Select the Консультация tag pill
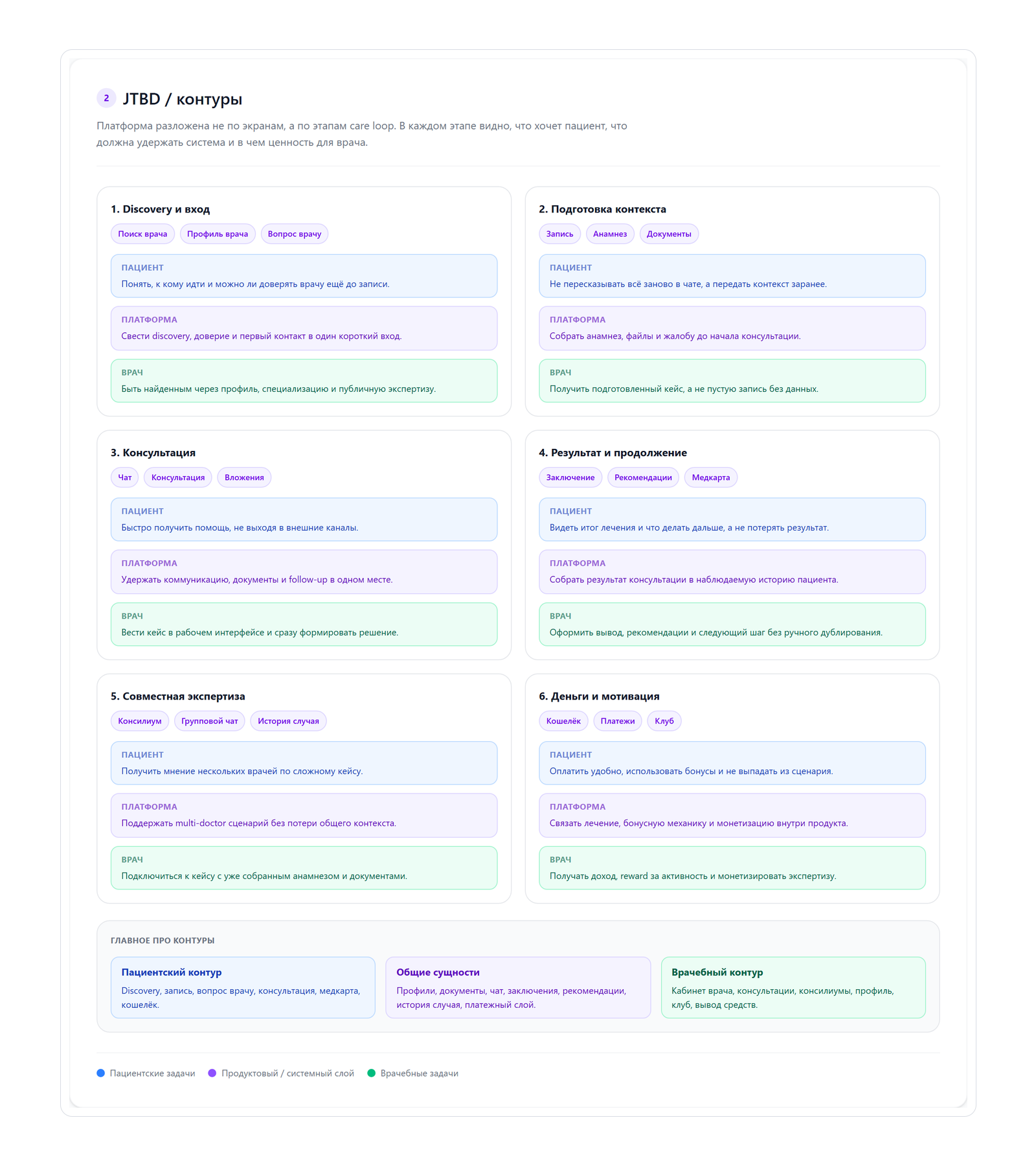 click(178, 477)
